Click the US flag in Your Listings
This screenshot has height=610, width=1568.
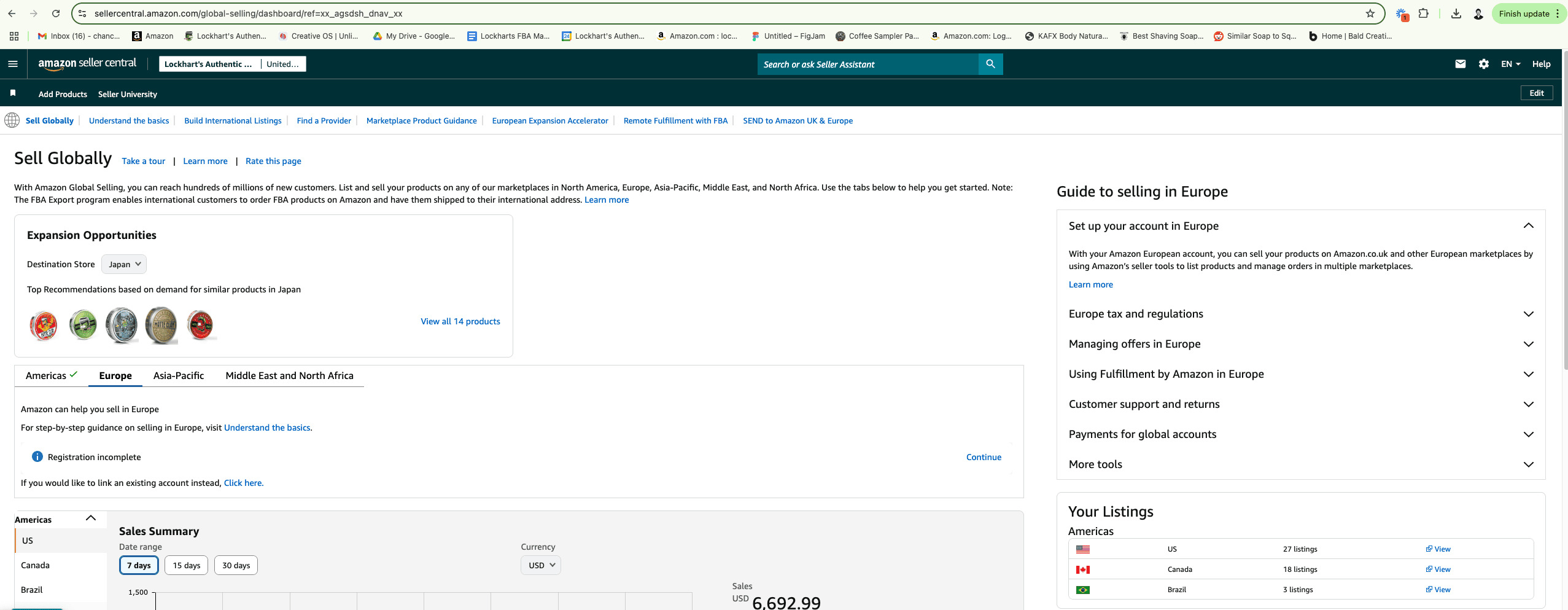[x=1083, y=549]
